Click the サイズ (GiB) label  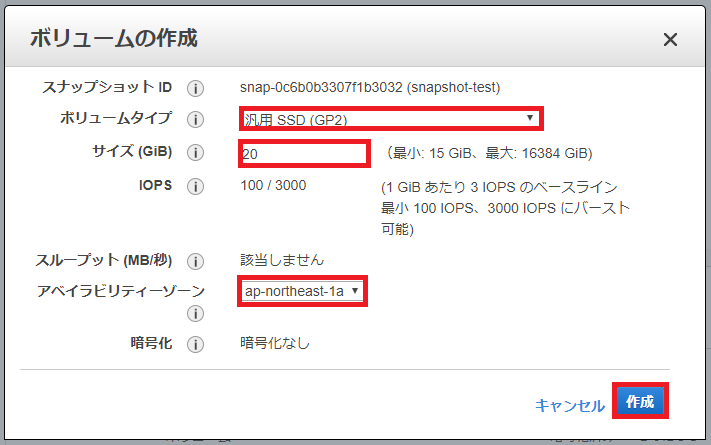[x=132, y=151]
